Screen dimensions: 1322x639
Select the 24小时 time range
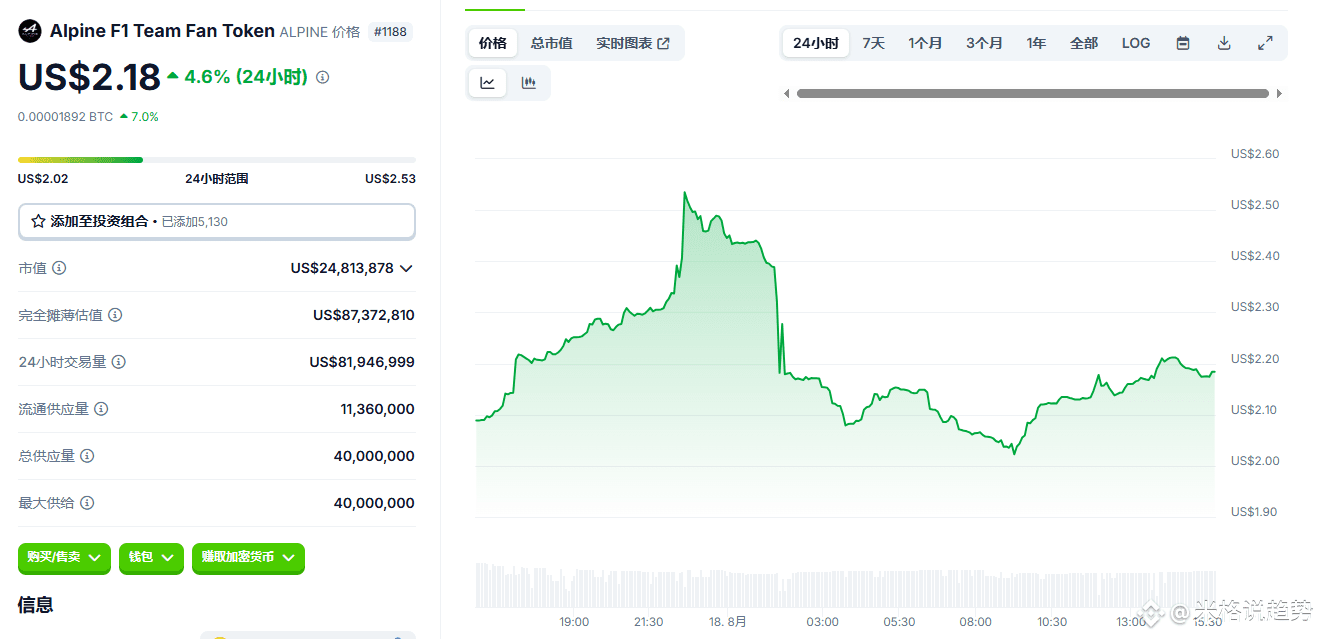[x=816, y=43]
